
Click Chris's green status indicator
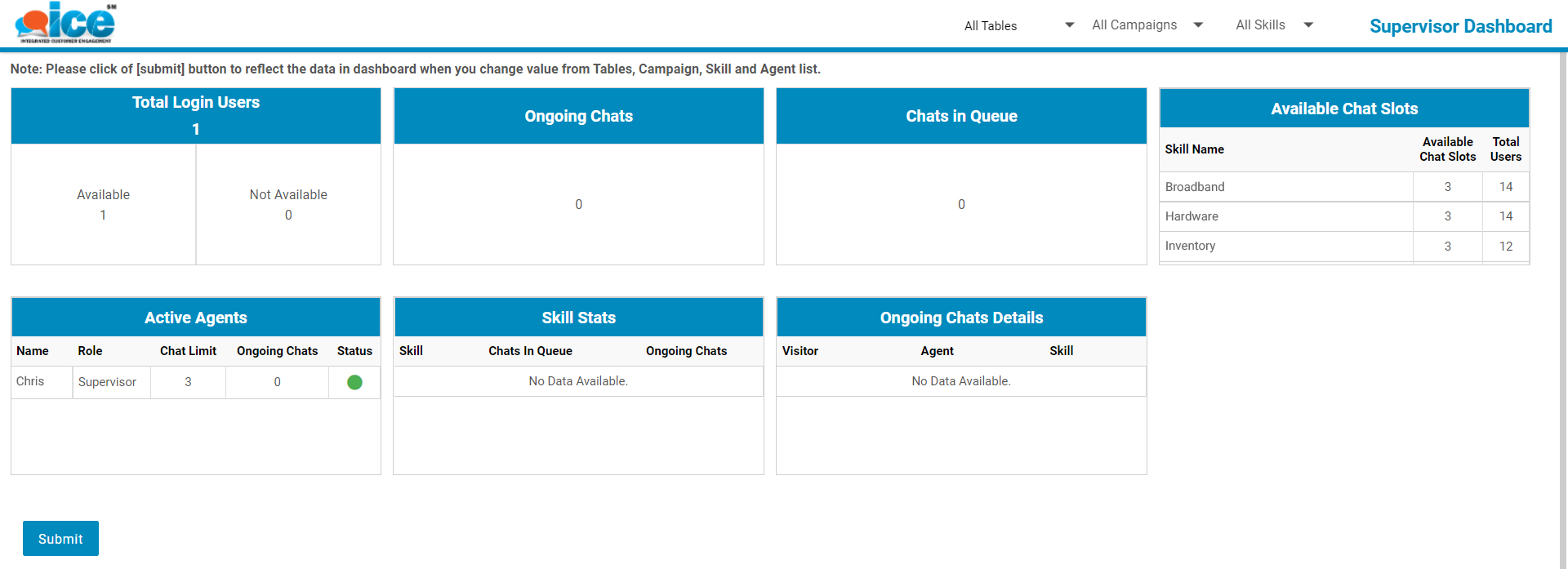click(x=354, y=382)
